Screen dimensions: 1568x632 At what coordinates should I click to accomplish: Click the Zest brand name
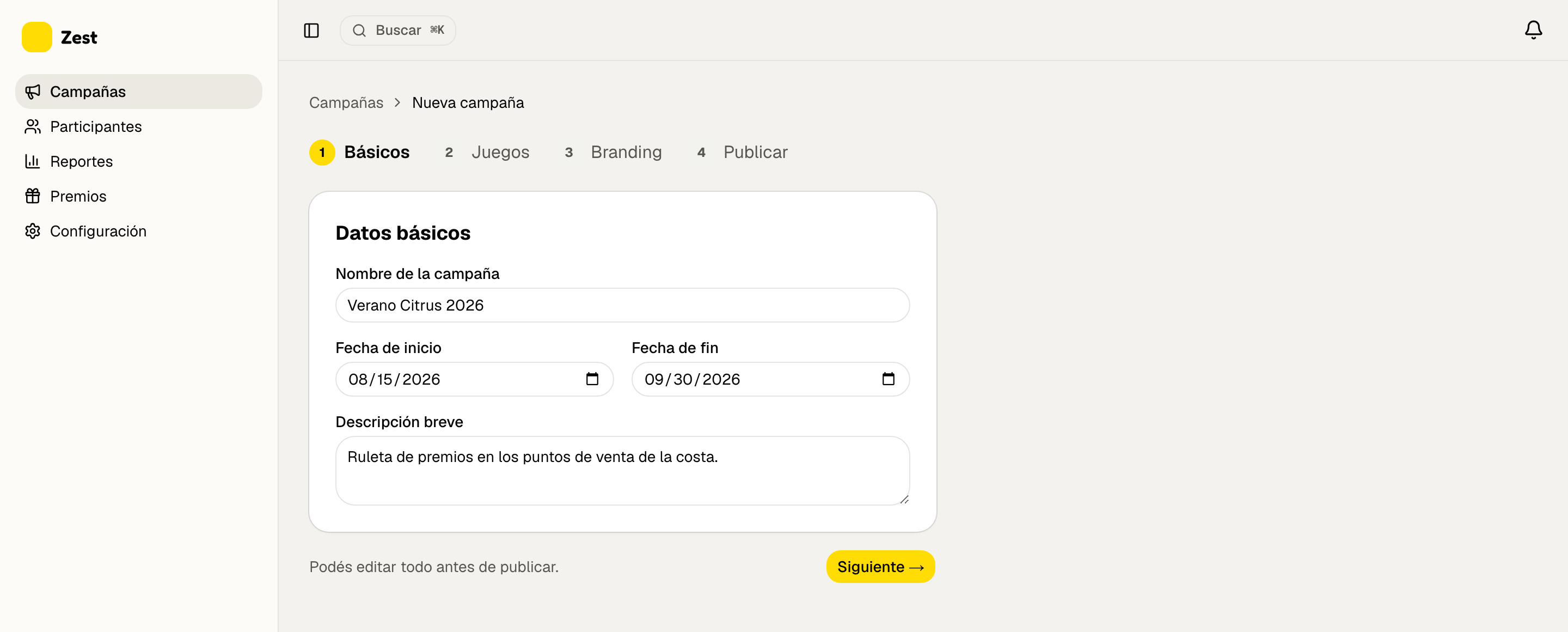point(79,38)
